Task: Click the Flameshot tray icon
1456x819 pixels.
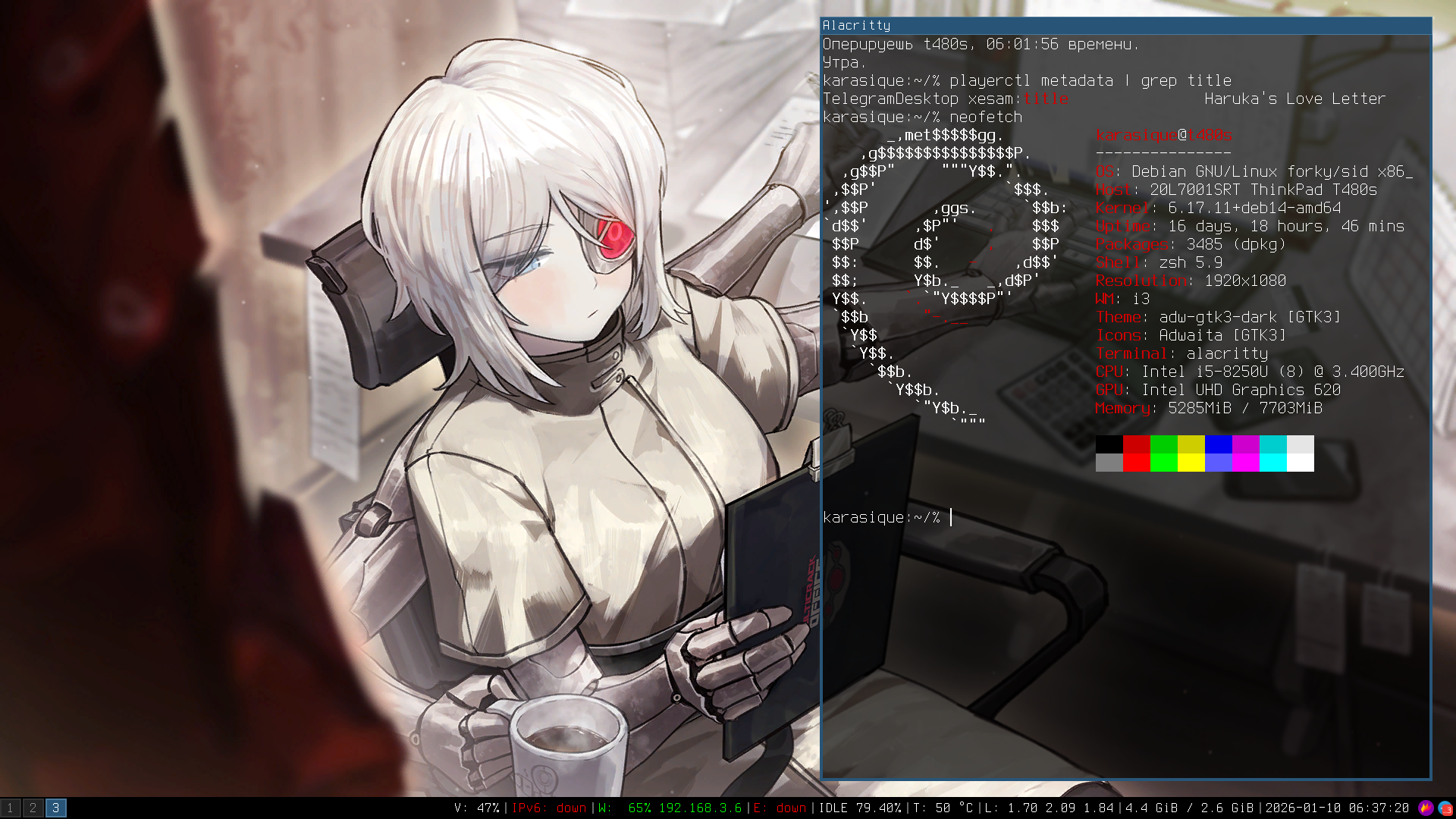Action: (1426, 808)
